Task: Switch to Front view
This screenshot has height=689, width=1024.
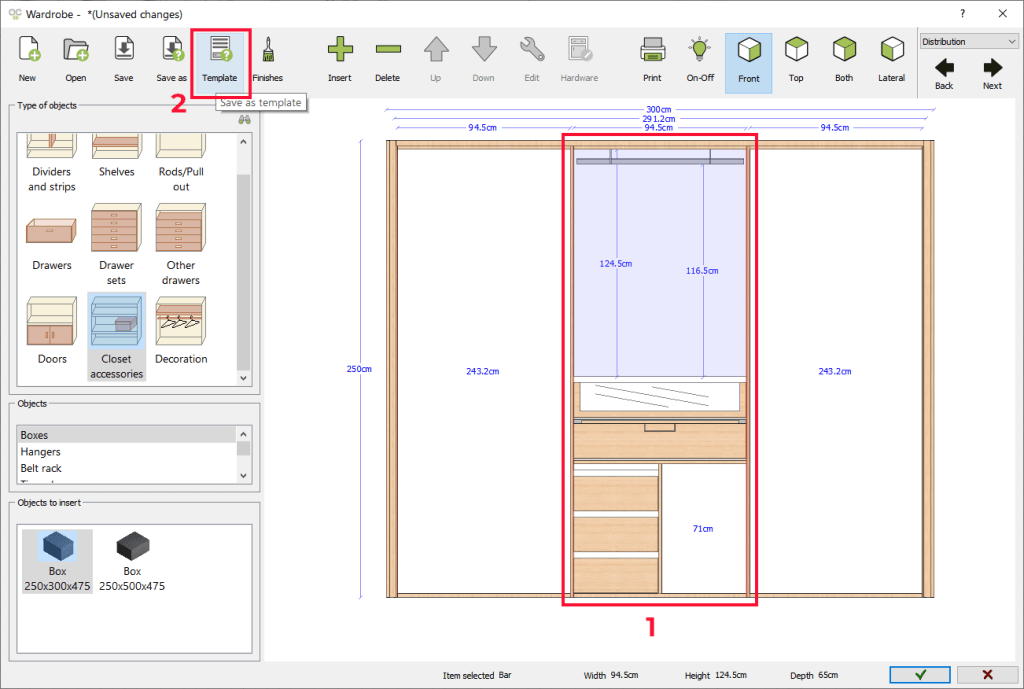Action: [x=748, y=63]
